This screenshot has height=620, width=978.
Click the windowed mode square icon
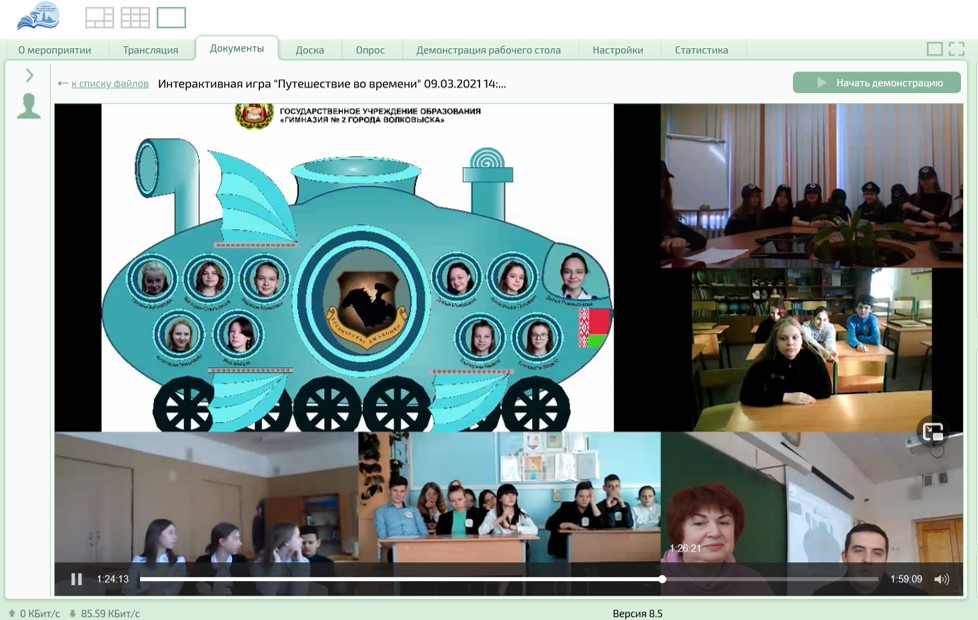934,49
